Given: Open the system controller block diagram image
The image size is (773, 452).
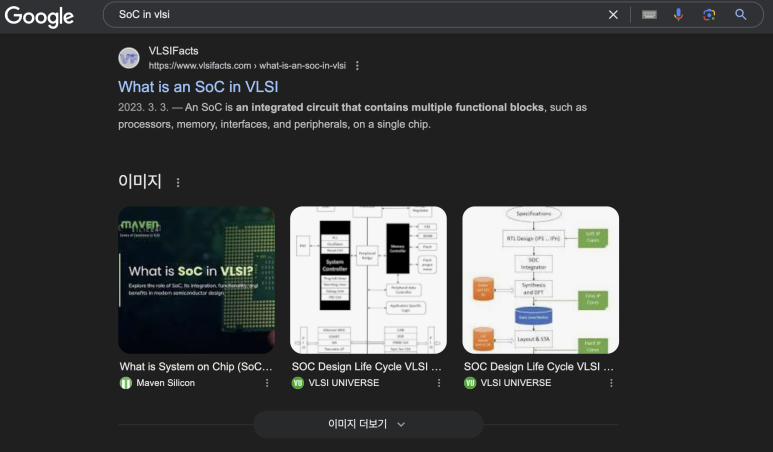Looking at the screenshot, I should click(x=368, y=279).
